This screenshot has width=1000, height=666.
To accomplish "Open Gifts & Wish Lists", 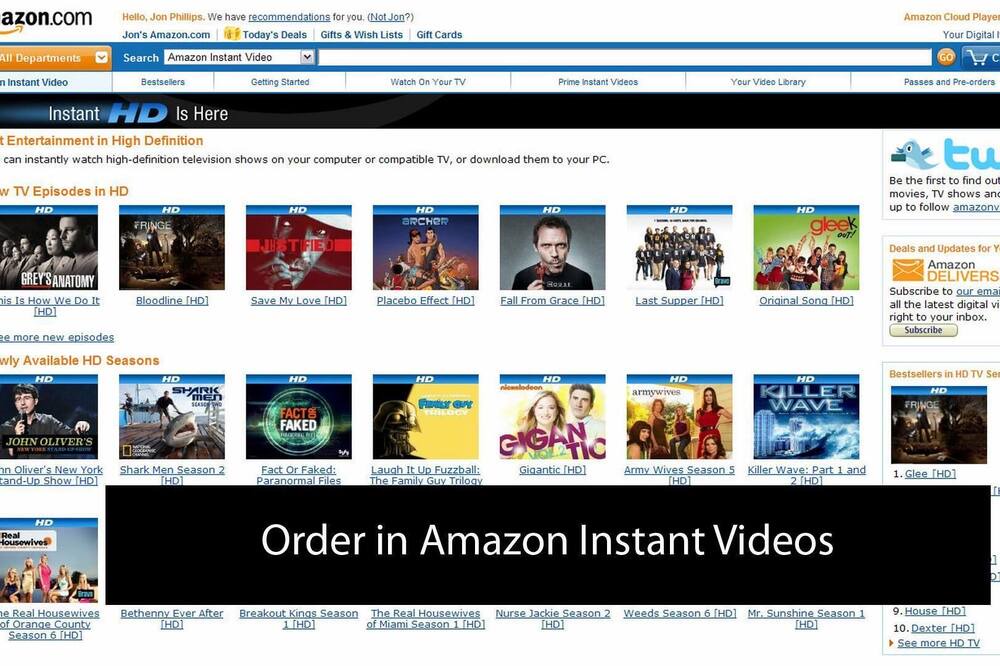I will [x=362, y=34].
